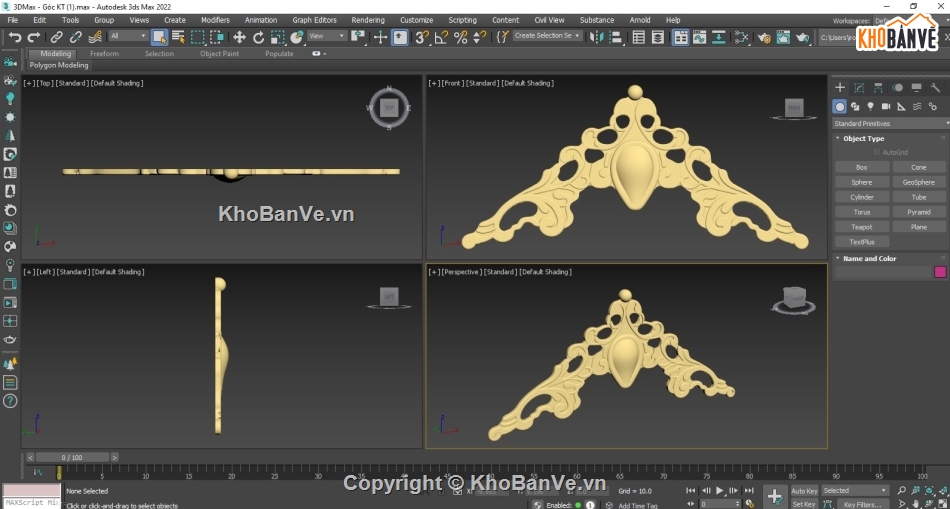Create a Sphere primitive

[x=862, y=182]
